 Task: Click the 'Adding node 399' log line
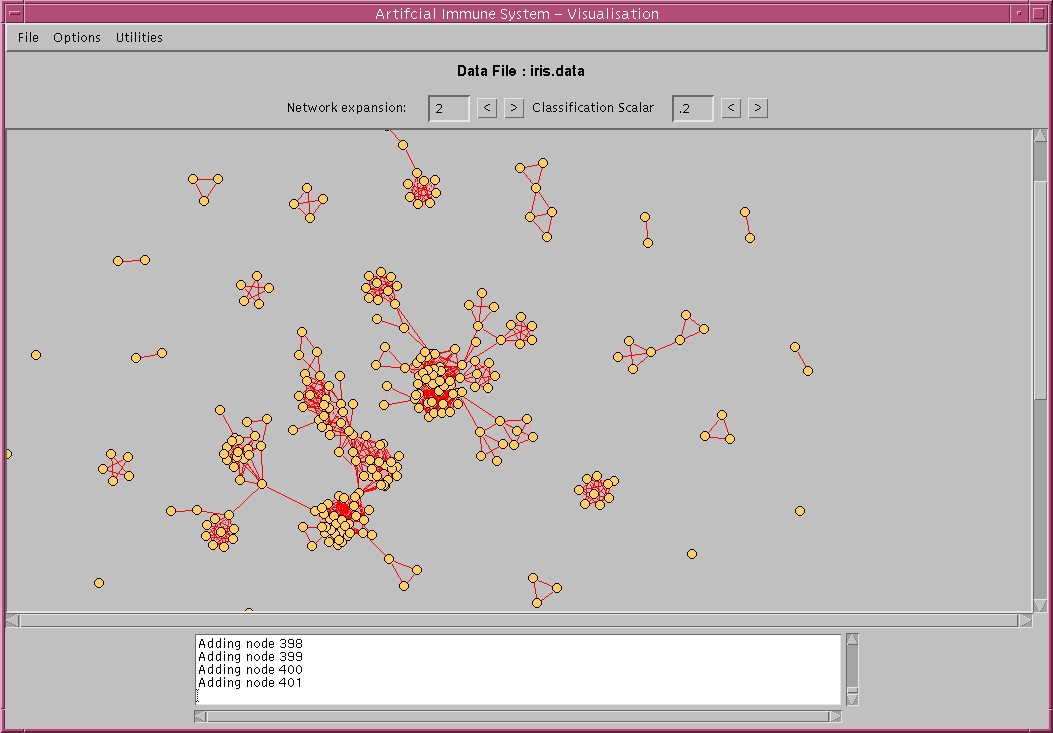point(250,656)
